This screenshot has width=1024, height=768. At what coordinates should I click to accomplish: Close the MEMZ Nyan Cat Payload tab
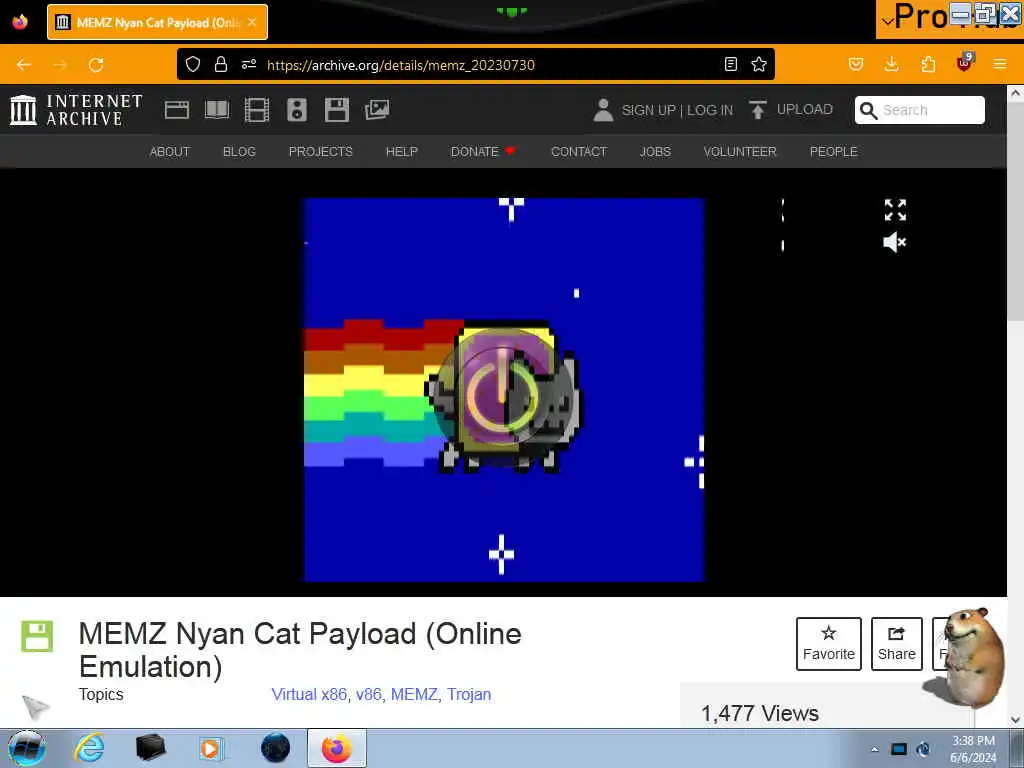pos(252,22)
